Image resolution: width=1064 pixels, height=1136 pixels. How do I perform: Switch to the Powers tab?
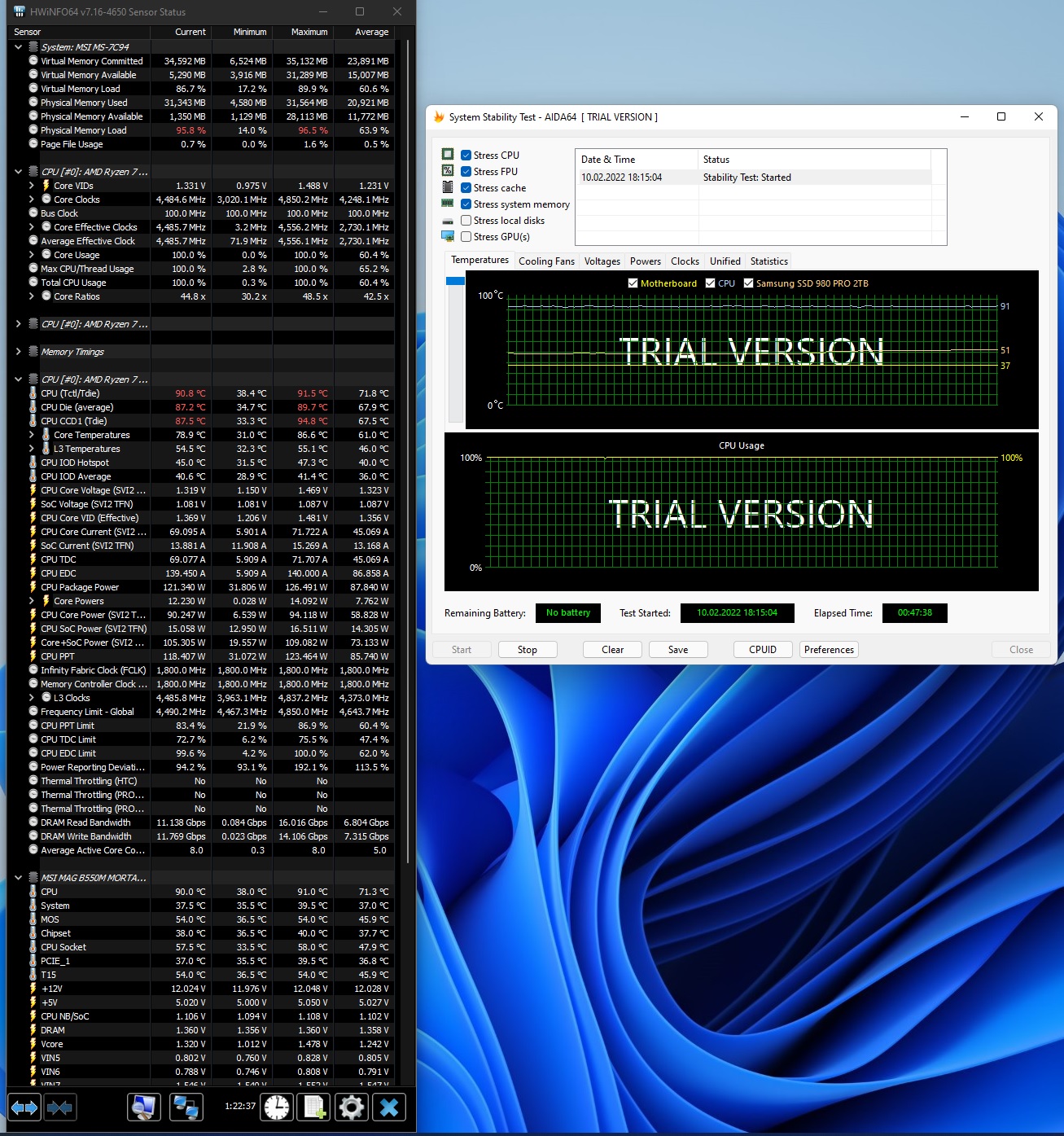click(646, 261)
